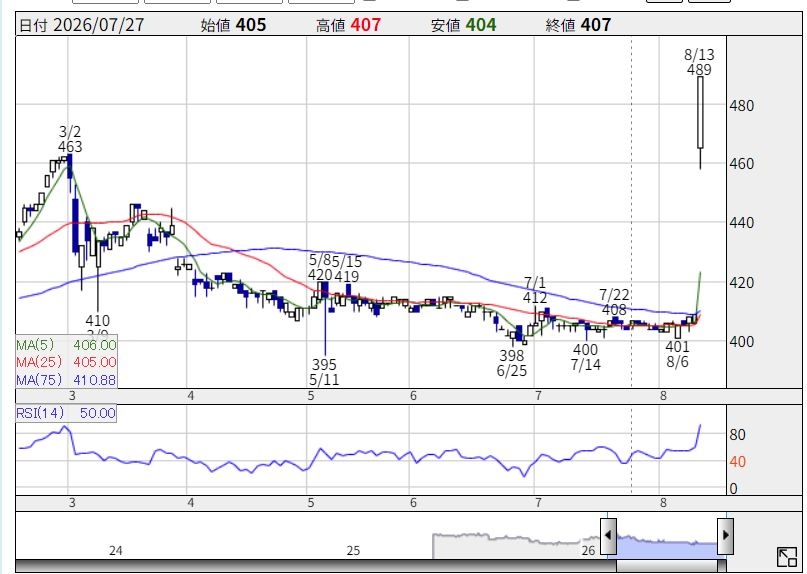Click the year 26 label in navigator
807x574 pixels.
coord(588,551)
